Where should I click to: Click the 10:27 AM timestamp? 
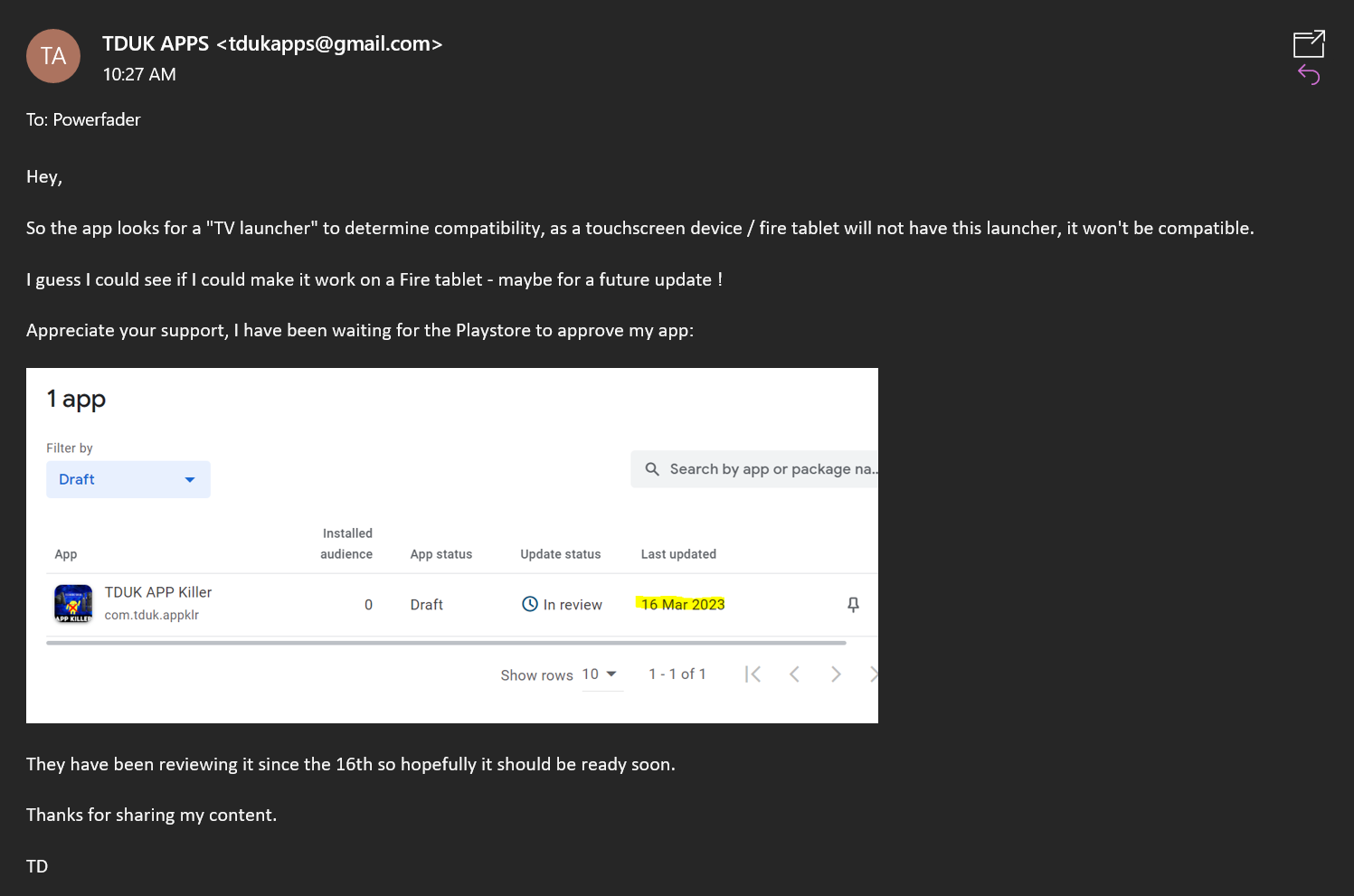(x=139, y=74)
